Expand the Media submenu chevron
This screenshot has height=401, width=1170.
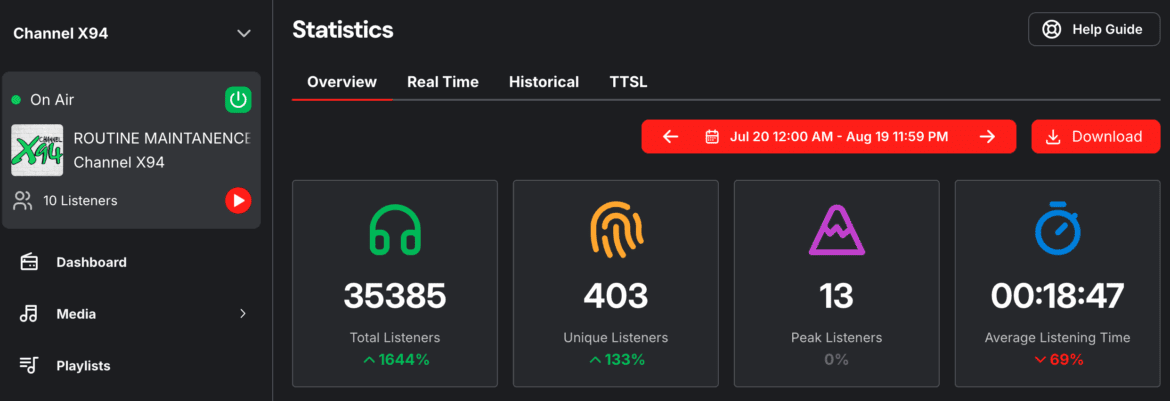(242, 314)
